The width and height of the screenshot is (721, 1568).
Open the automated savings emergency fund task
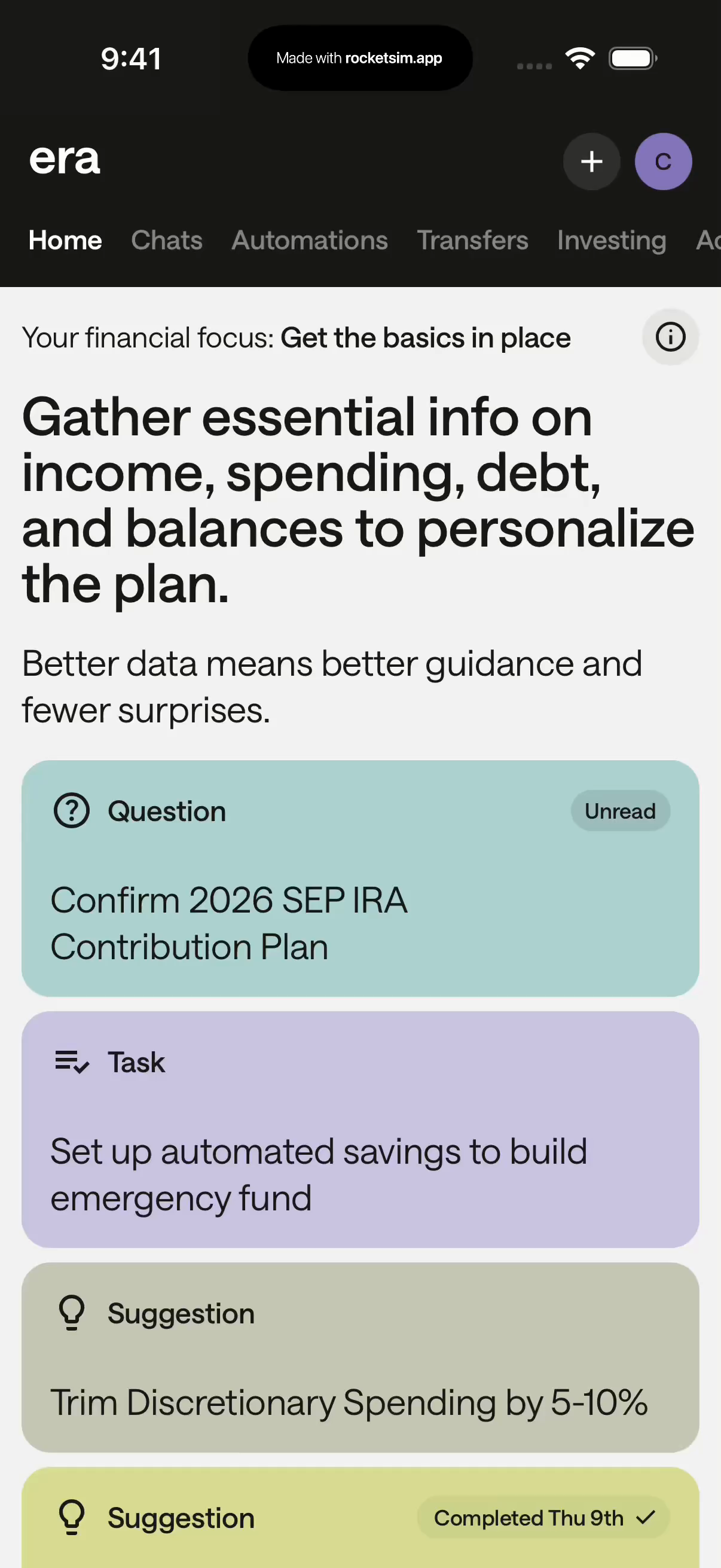point(318,1174)
